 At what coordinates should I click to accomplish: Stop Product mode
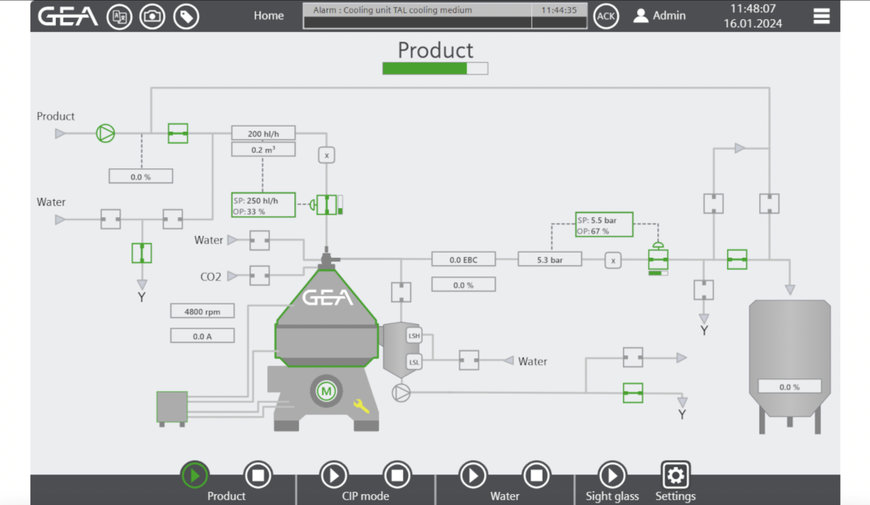point(257,475)
